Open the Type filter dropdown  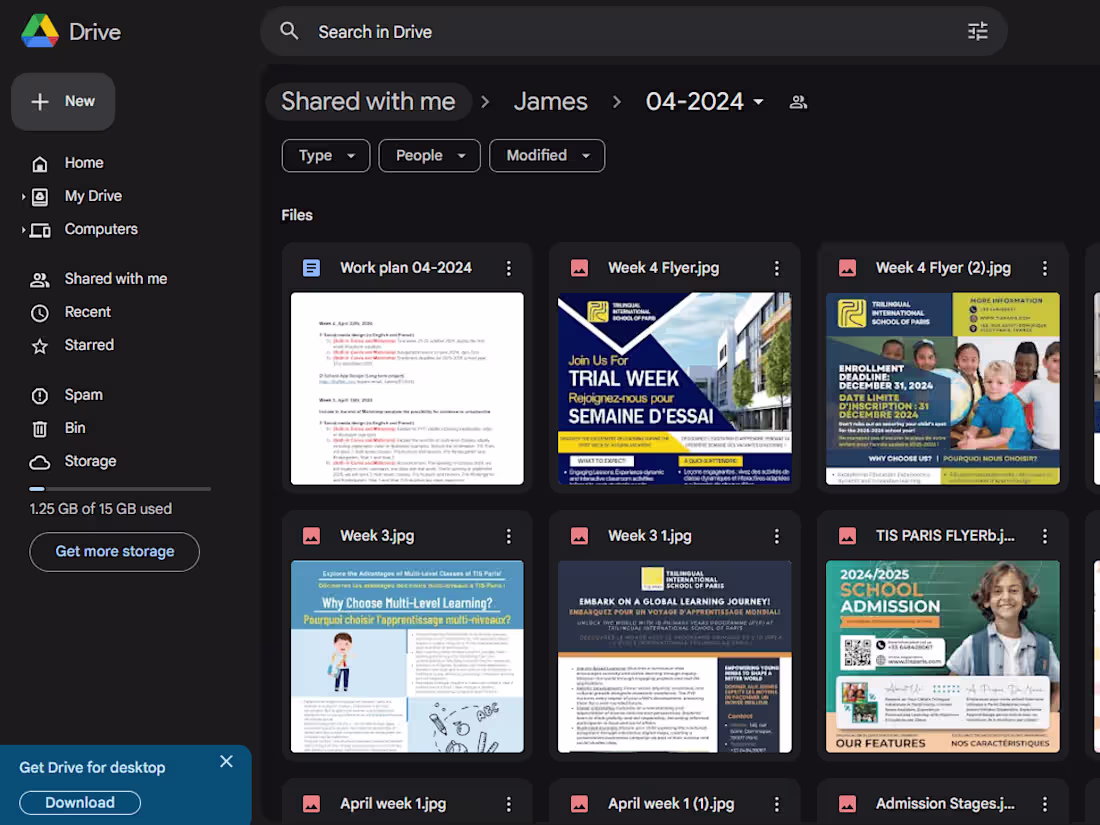[325, 155]
